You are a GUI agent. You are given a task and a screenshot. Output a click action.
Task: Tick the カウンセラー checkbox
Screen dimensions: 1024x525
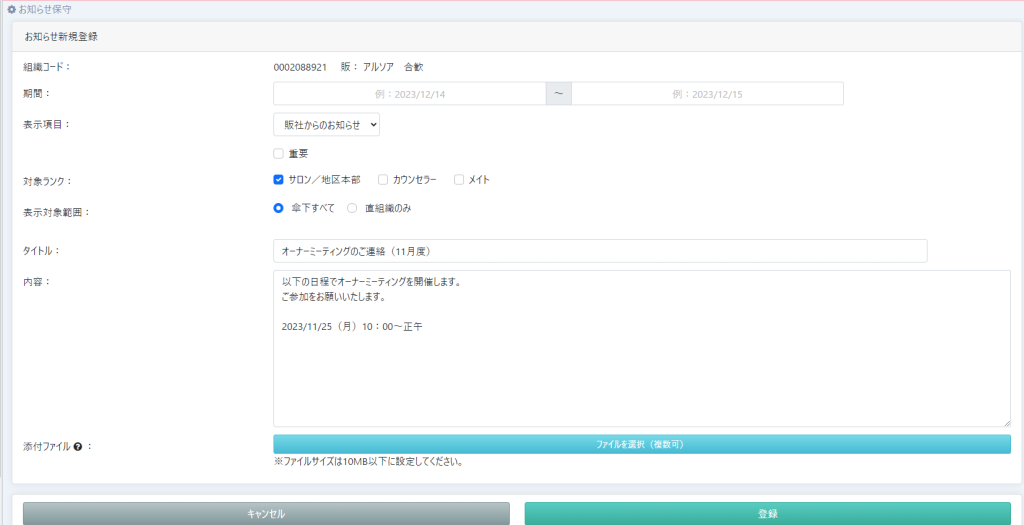click(383, 180)
